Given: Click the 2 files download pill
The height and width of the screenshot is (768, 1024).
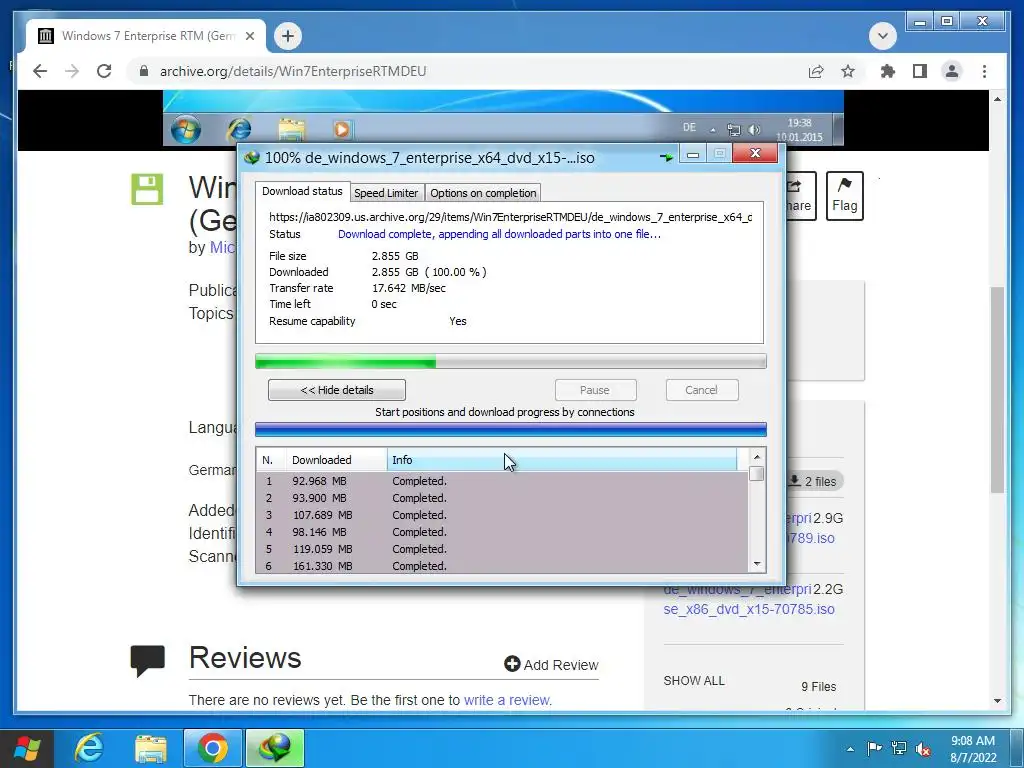Looking at the screenshot, I should (x=814, y=481).
